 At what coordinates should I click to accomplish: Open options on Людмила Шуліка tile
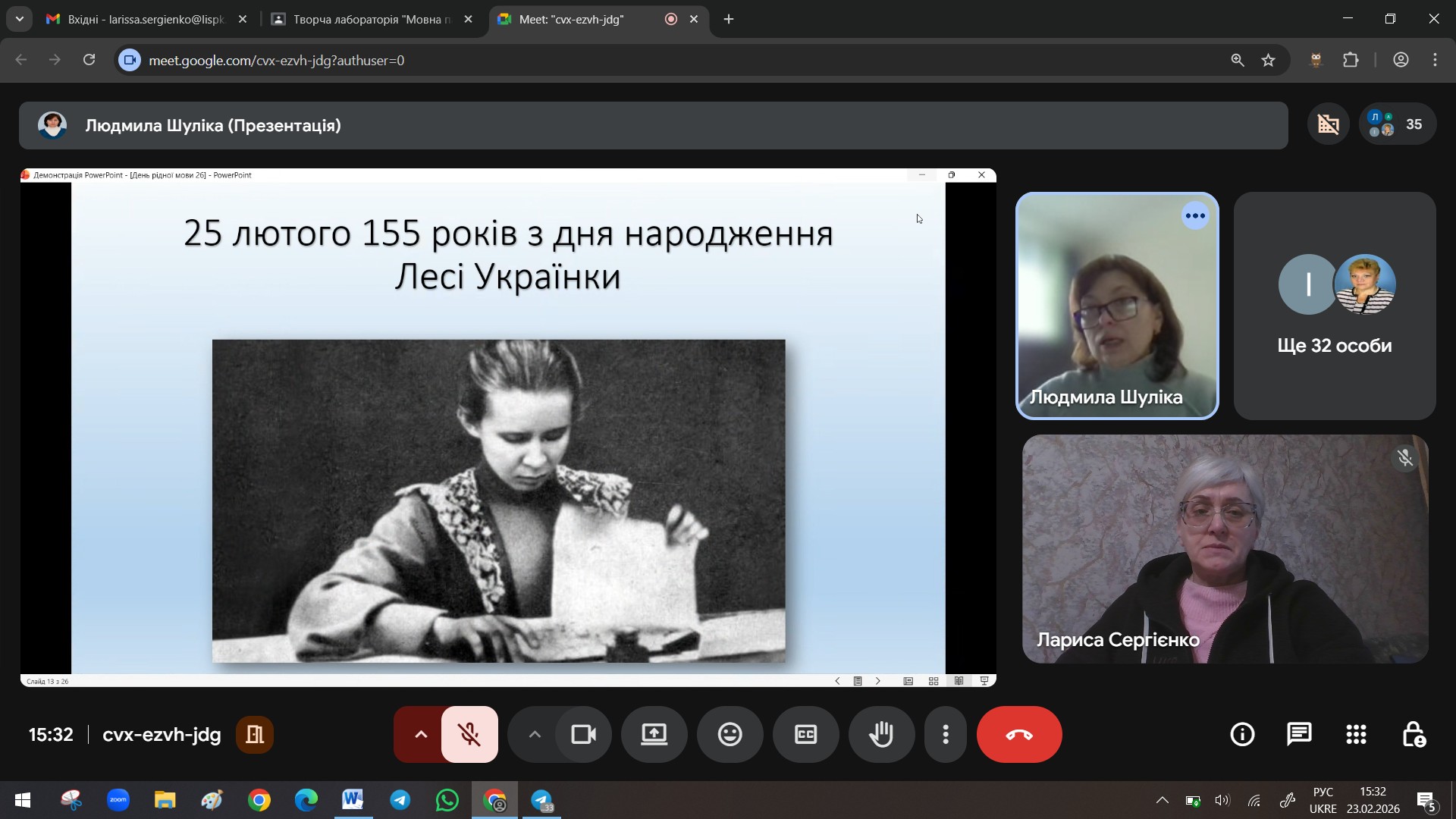1195,216
